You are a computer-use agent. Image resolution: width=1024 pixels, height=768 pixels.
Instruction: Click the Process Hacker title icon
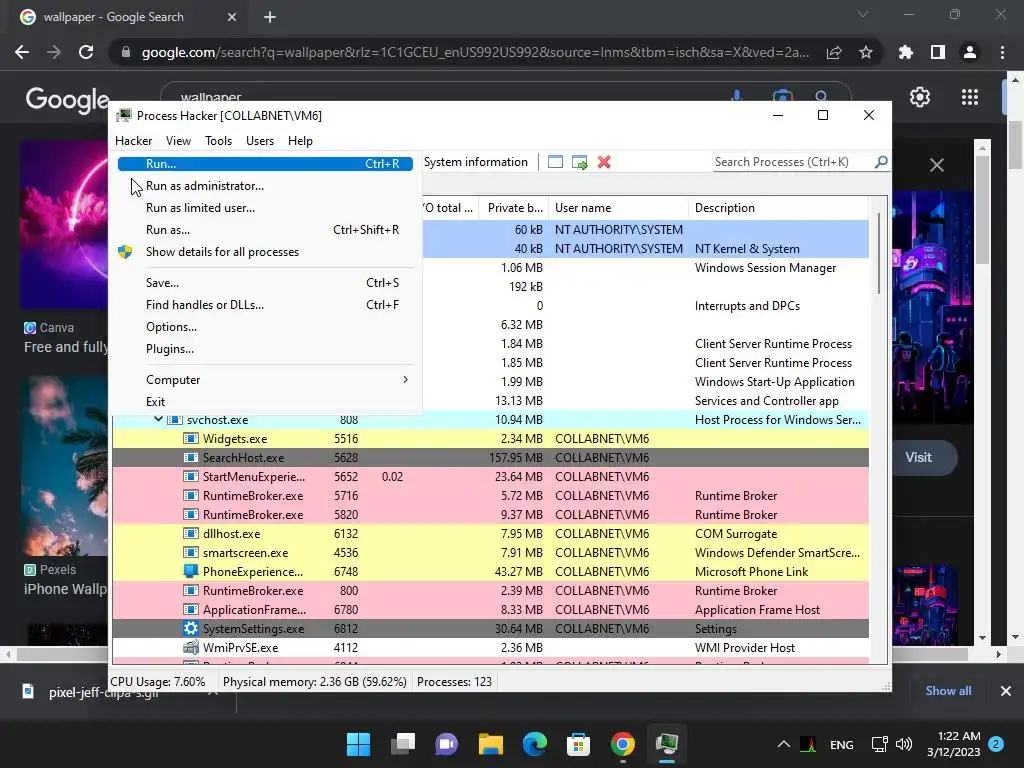pos(123,116)
